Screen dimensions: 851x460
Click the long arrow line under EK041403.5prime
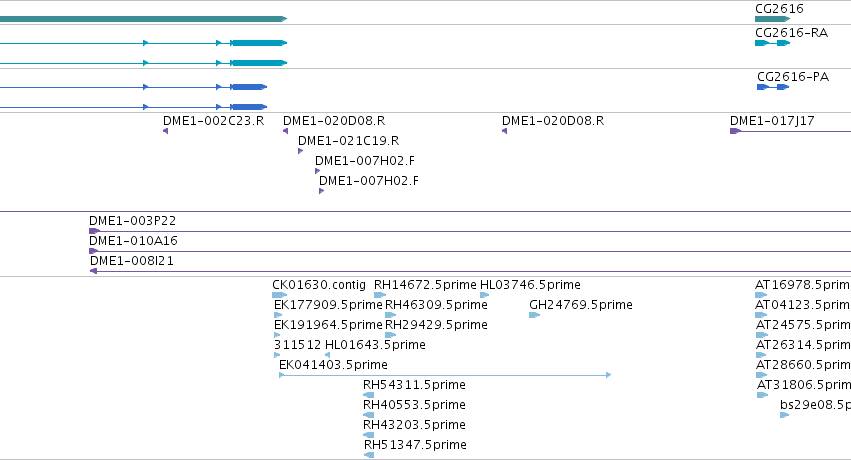(x=445, y=375)
